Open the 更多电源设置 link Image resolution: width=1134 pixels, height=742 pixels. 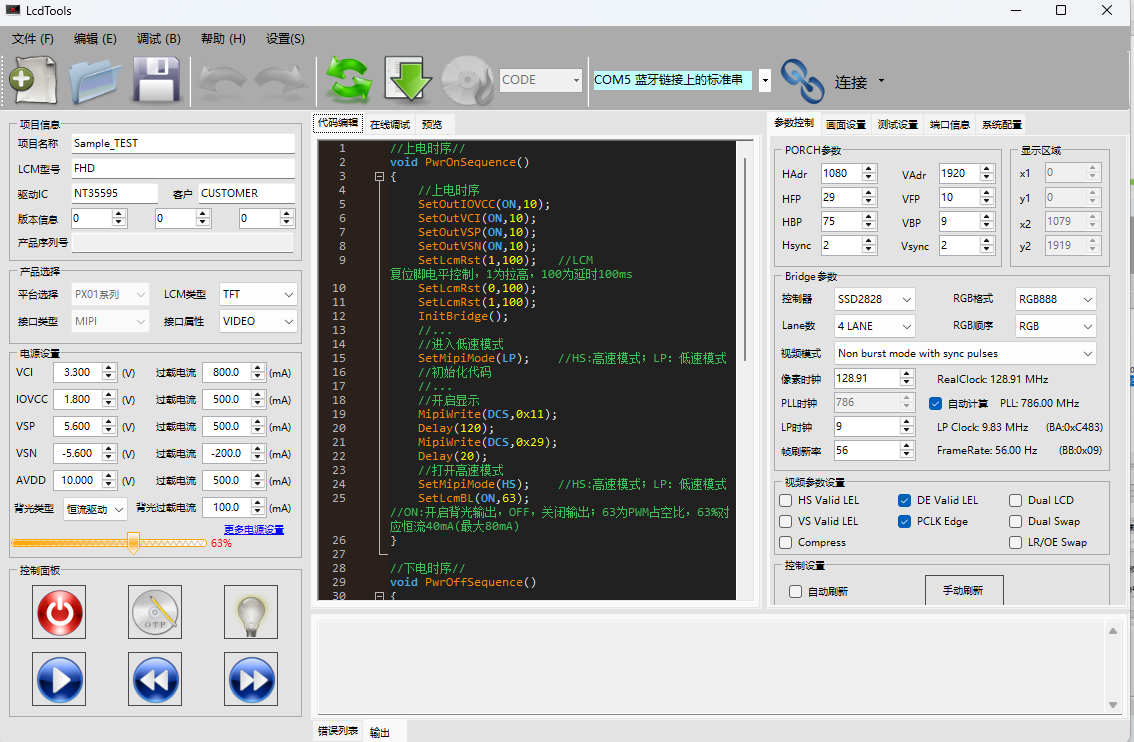(253, 529)
